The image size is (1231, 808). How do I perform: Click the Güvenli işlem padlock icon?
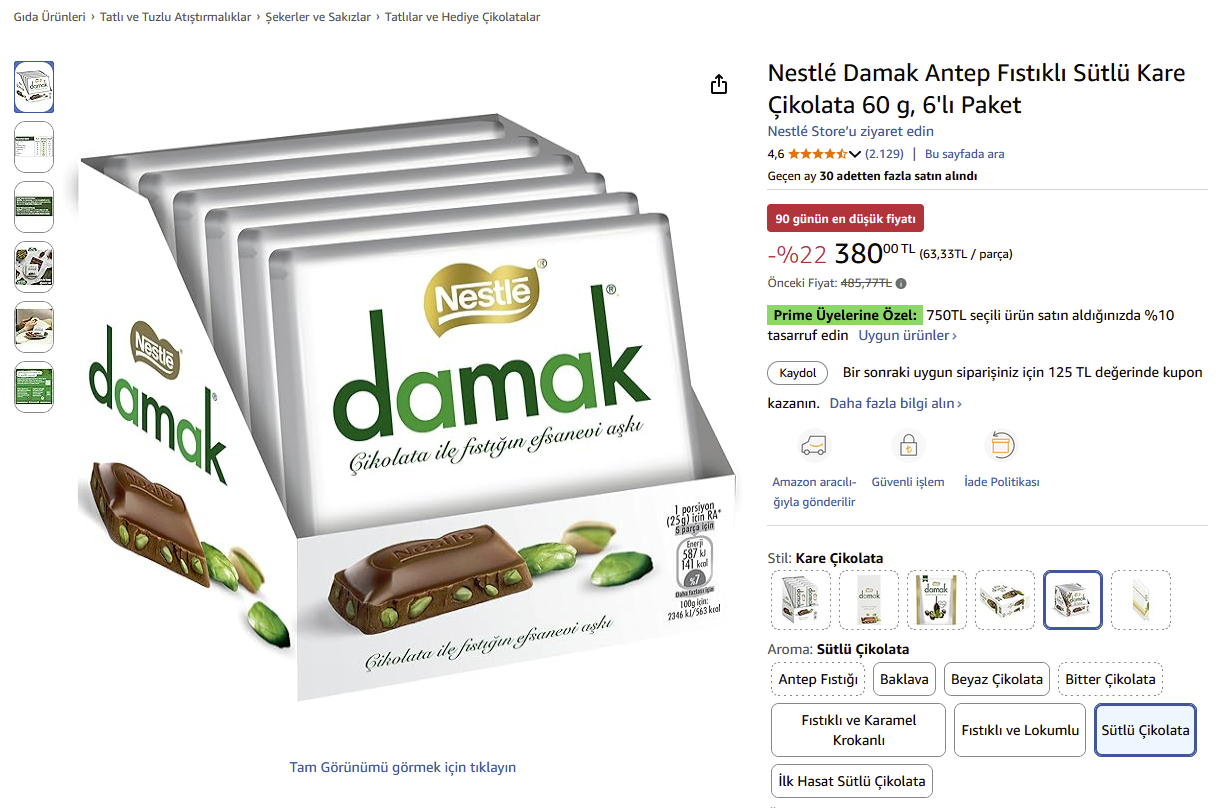[x=908, y=445]
